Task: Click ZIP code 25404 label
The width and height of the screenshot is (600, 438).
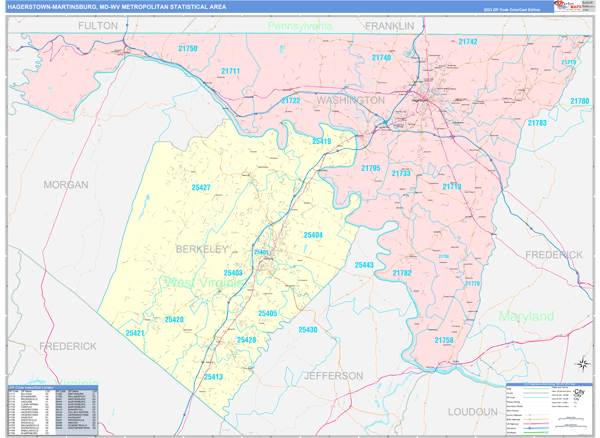Action: 310,235
